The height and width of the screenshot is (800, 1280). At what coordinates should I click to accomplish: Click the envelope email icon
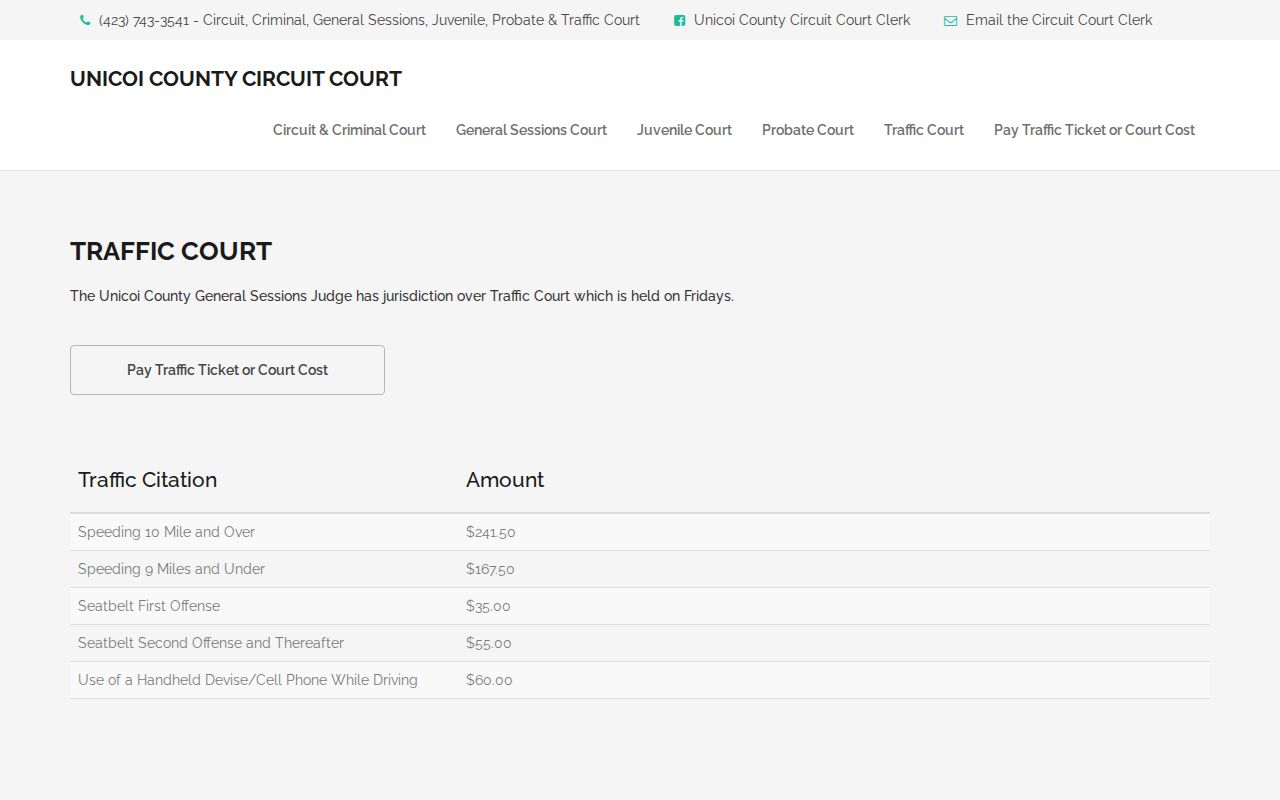coord(950,20)
